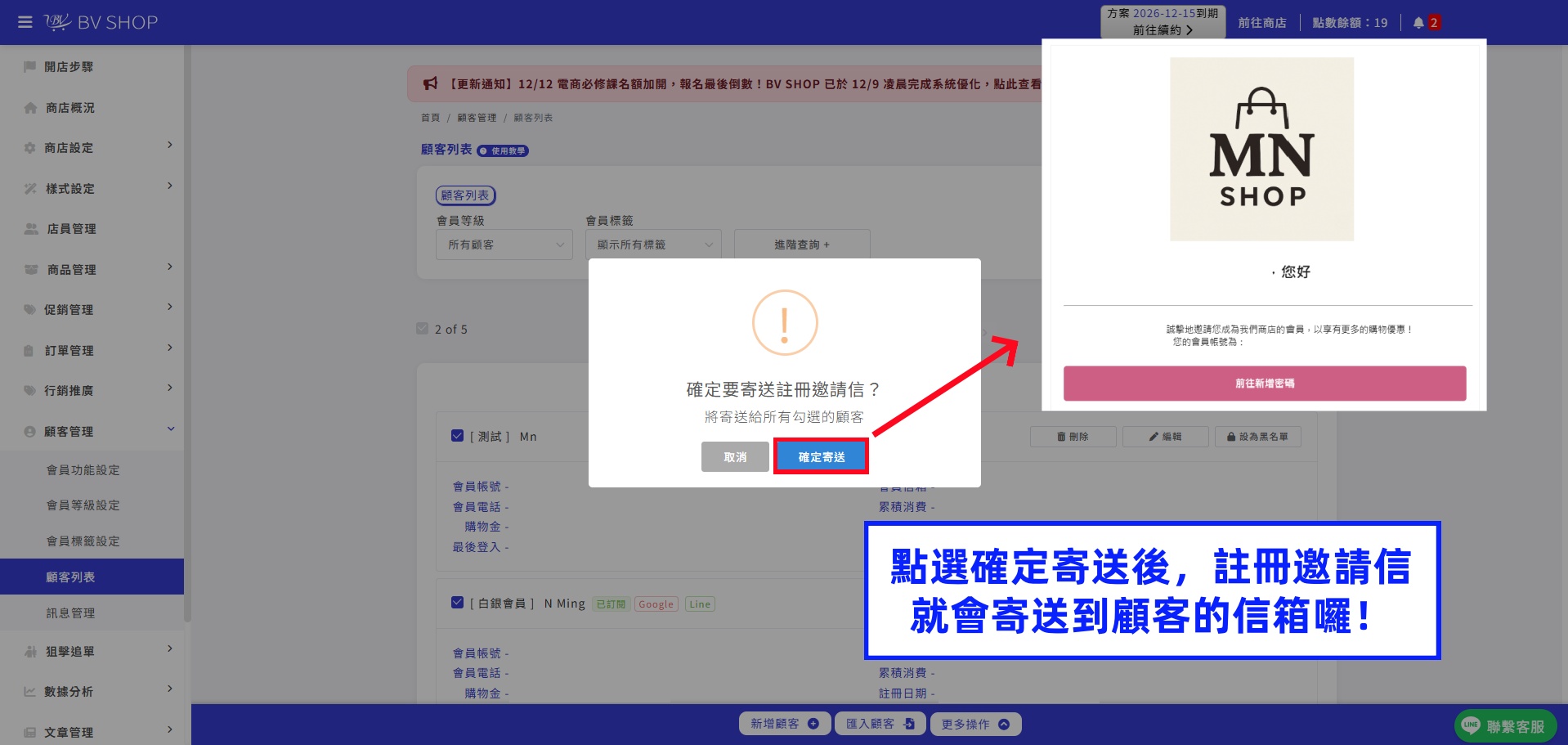Click the 進階查詢 + button
This screenshot has height=745, width=1568.
[x=802, y=245]
